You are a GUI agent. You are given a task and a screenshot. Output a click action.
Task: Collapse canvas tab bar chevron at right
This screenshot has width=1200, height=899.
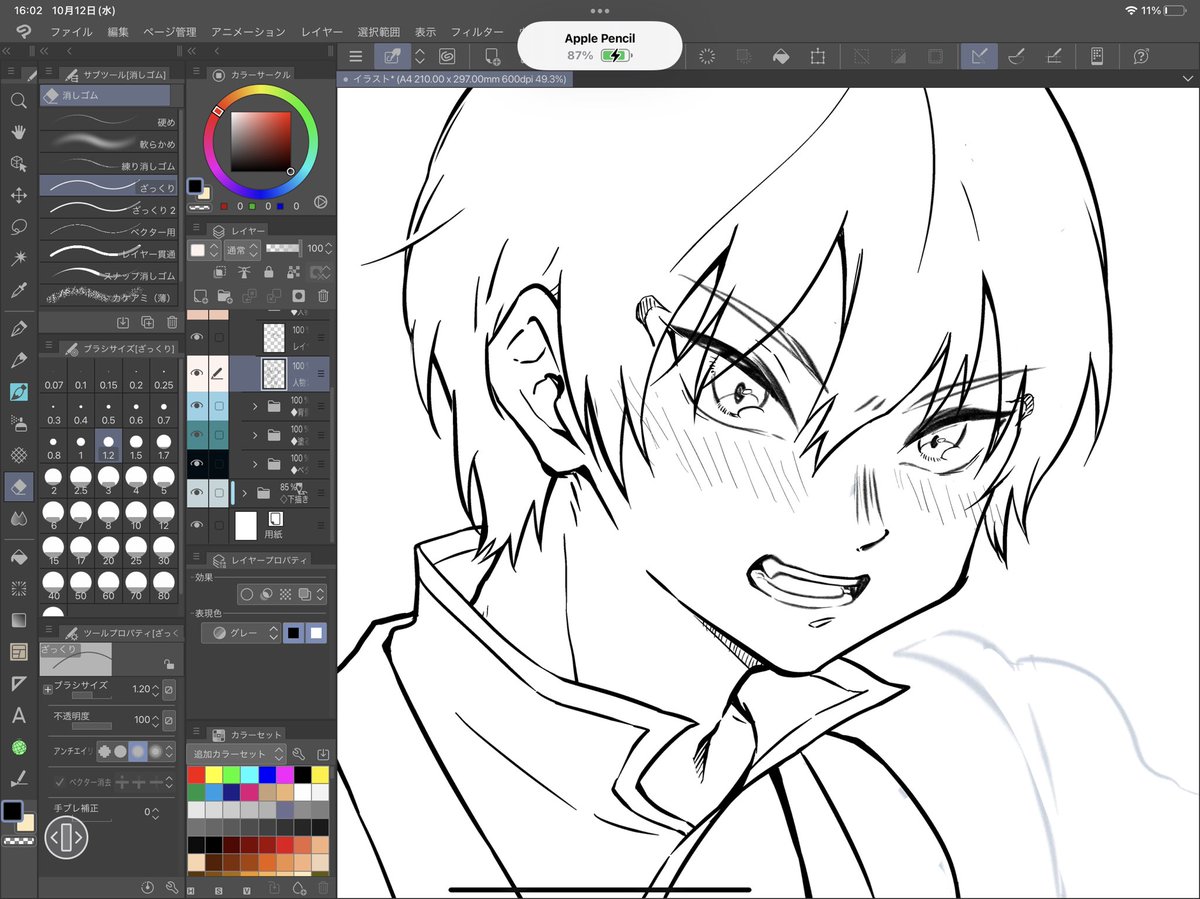(1187, 77)
